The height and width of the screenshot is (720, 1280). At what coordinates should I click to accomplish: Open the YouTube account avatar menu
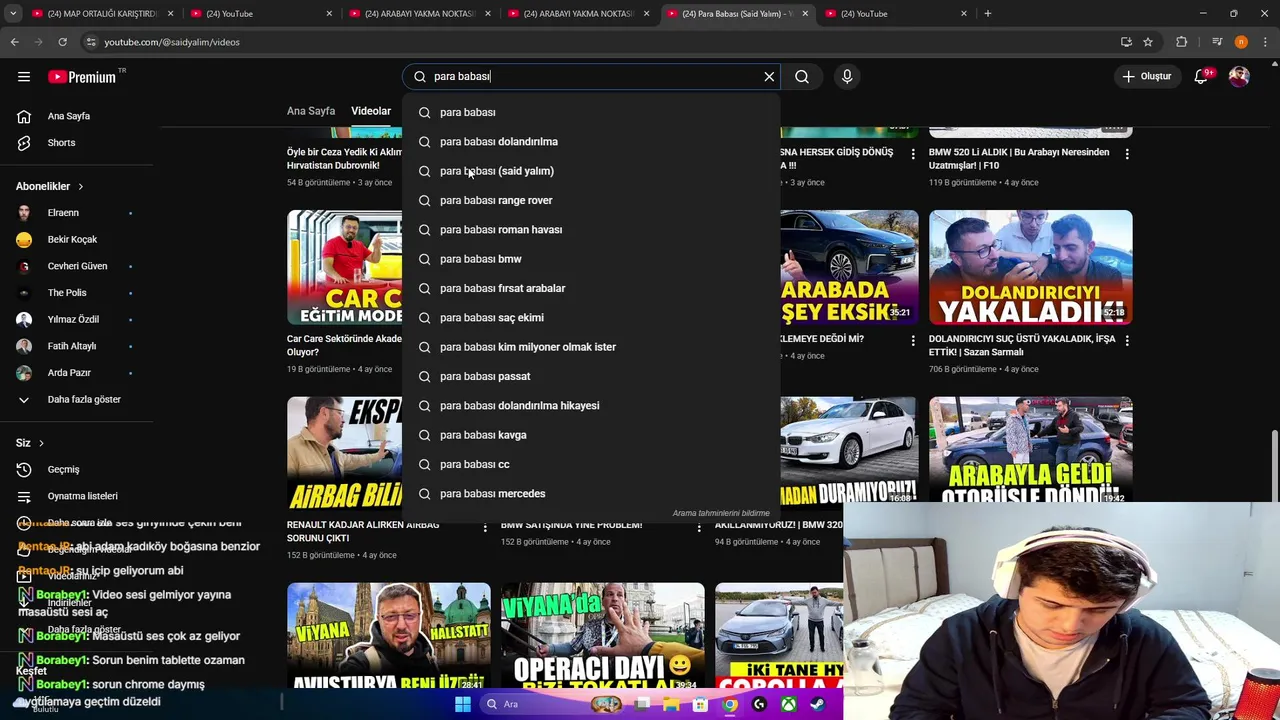(1239, 77)
